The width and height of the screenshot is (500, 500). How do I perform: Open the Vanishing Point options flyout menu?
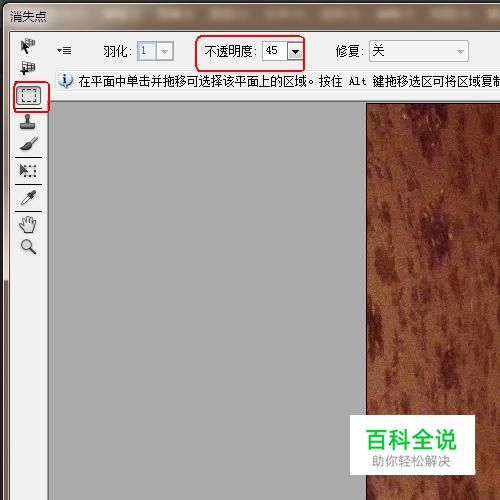64,51
